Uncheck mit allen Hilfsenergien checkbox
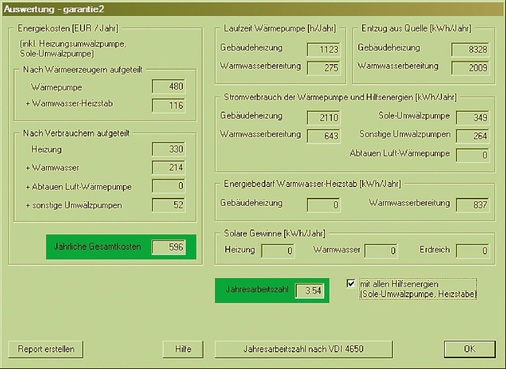506x369 pixels. tap(351, 284)
